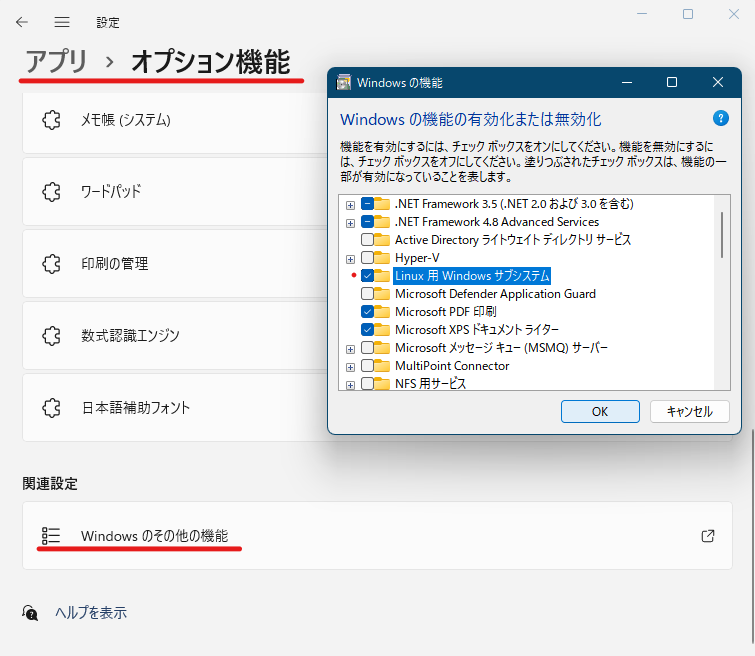755x656 pixels.
Task: Go back with the Settings back arrow
Action: (22, 22)
